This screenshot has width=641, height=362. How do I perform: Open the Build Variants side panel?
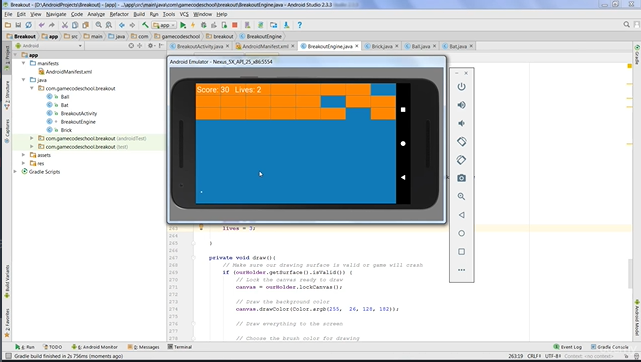click(7, 282)
